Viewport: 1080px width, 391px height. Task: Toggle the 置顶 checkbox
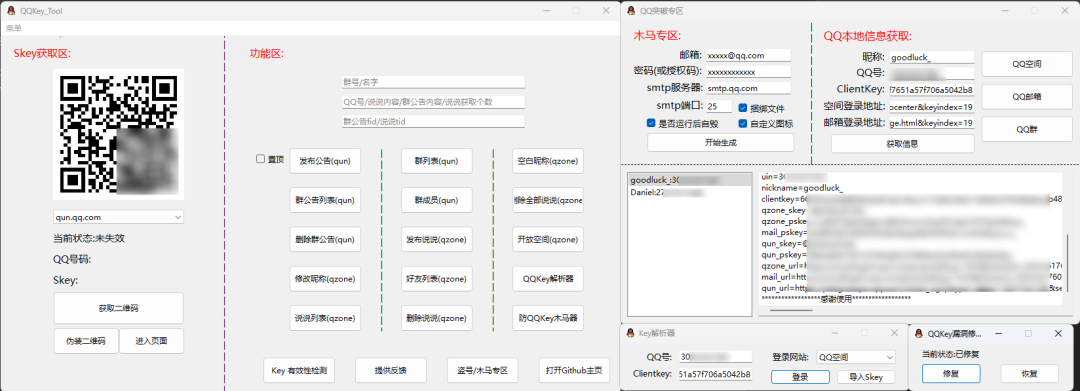tap(260, 159)
